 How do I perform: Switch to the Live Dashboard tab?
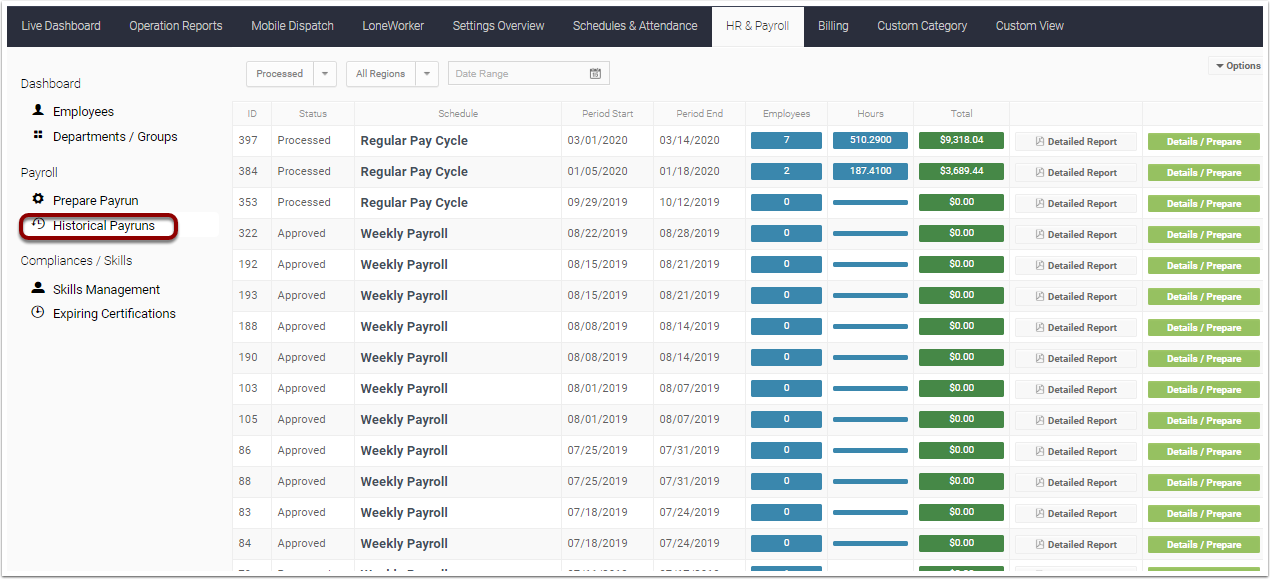pos(61,26)
